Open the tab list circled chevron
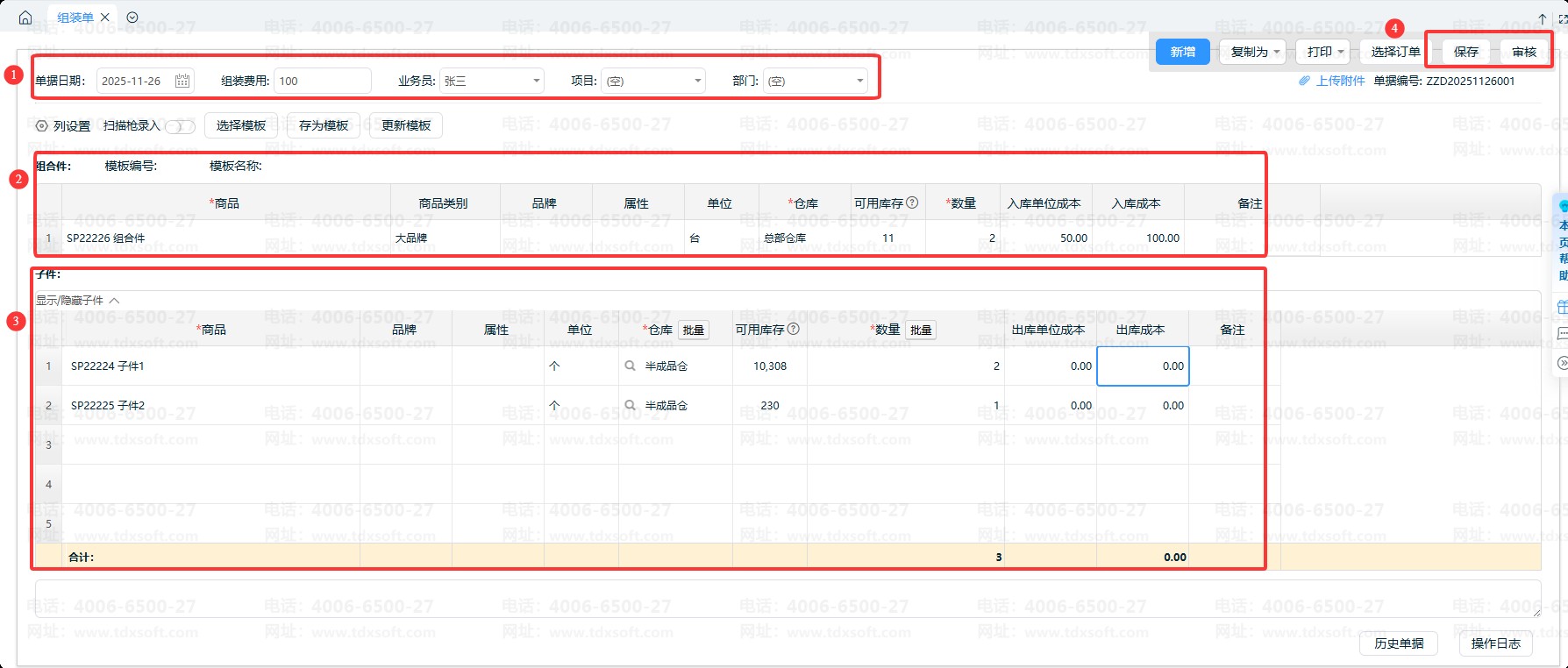Viewport: 1568px width, 668px height. pos(132,18)
